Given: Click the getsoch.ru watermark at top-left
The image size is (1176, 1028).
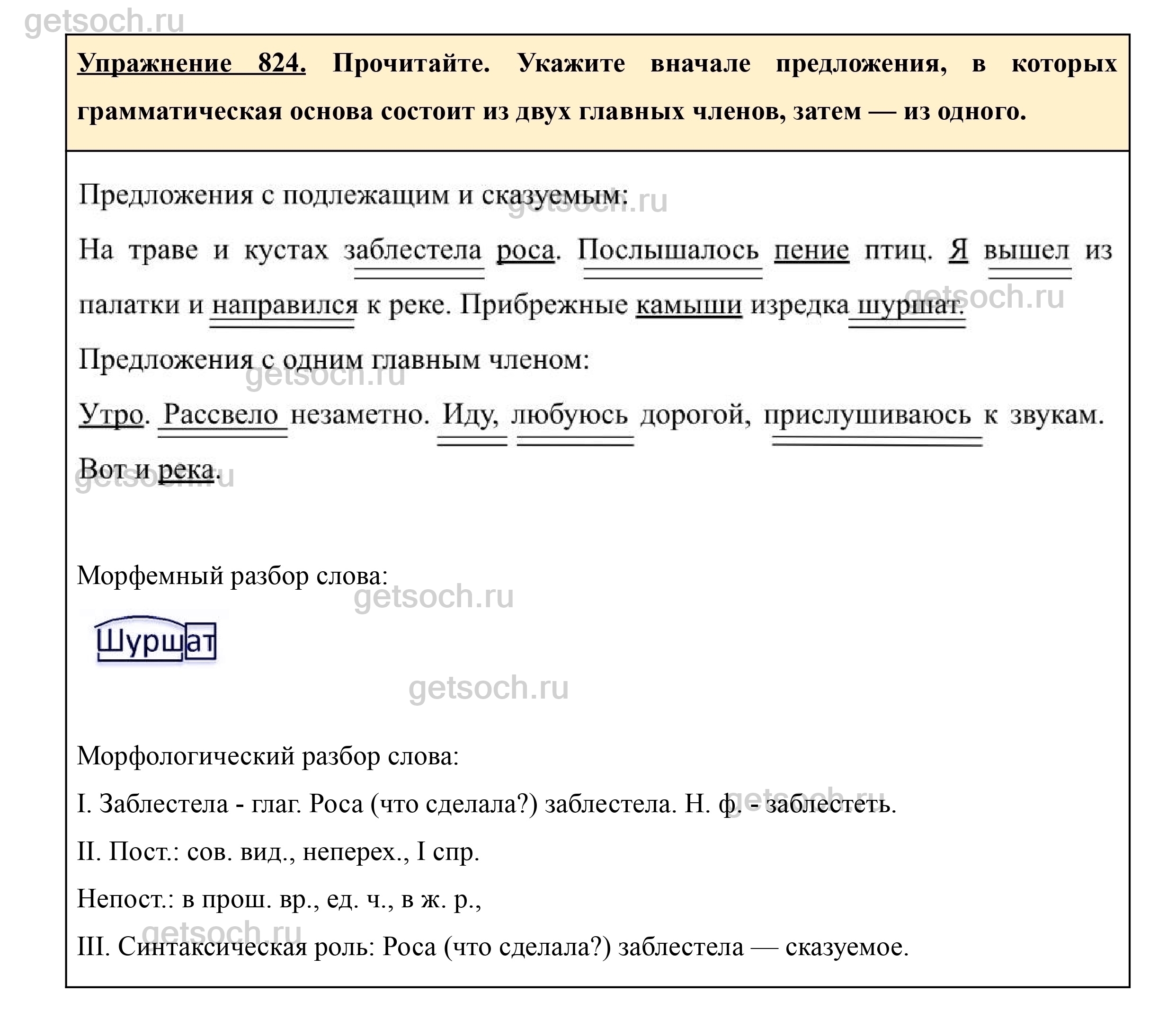Looking at the screenshot, I should point(105,21).
